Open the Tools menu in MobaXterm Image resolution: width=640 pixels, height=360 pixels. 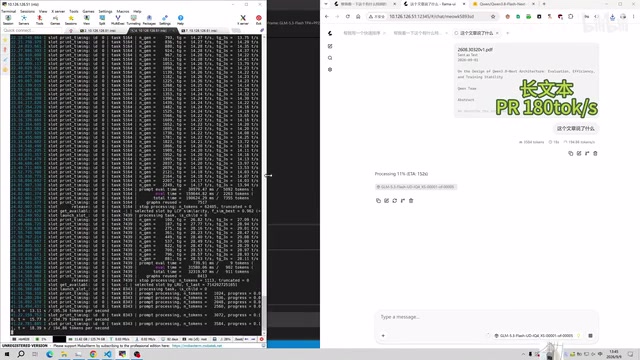pyautogui.click(x=74, y=11)
